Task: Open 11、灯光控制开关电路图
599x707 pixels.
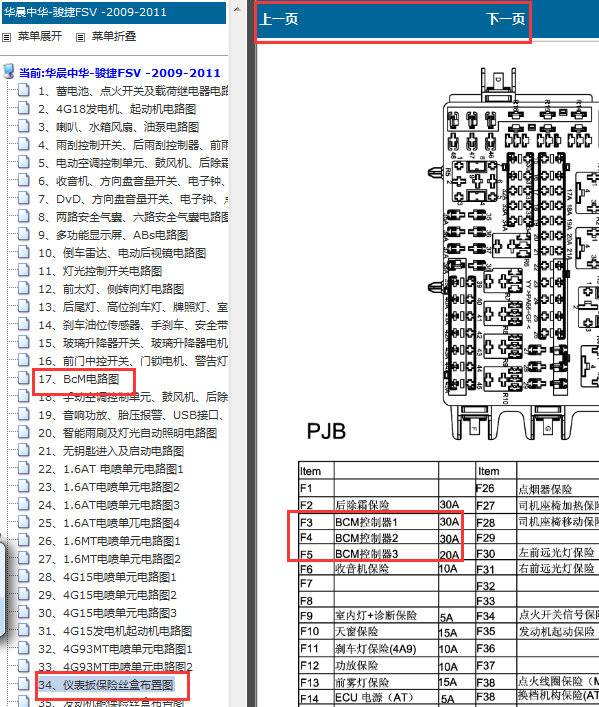Action: pyautogui.click(x=100, y=271)
